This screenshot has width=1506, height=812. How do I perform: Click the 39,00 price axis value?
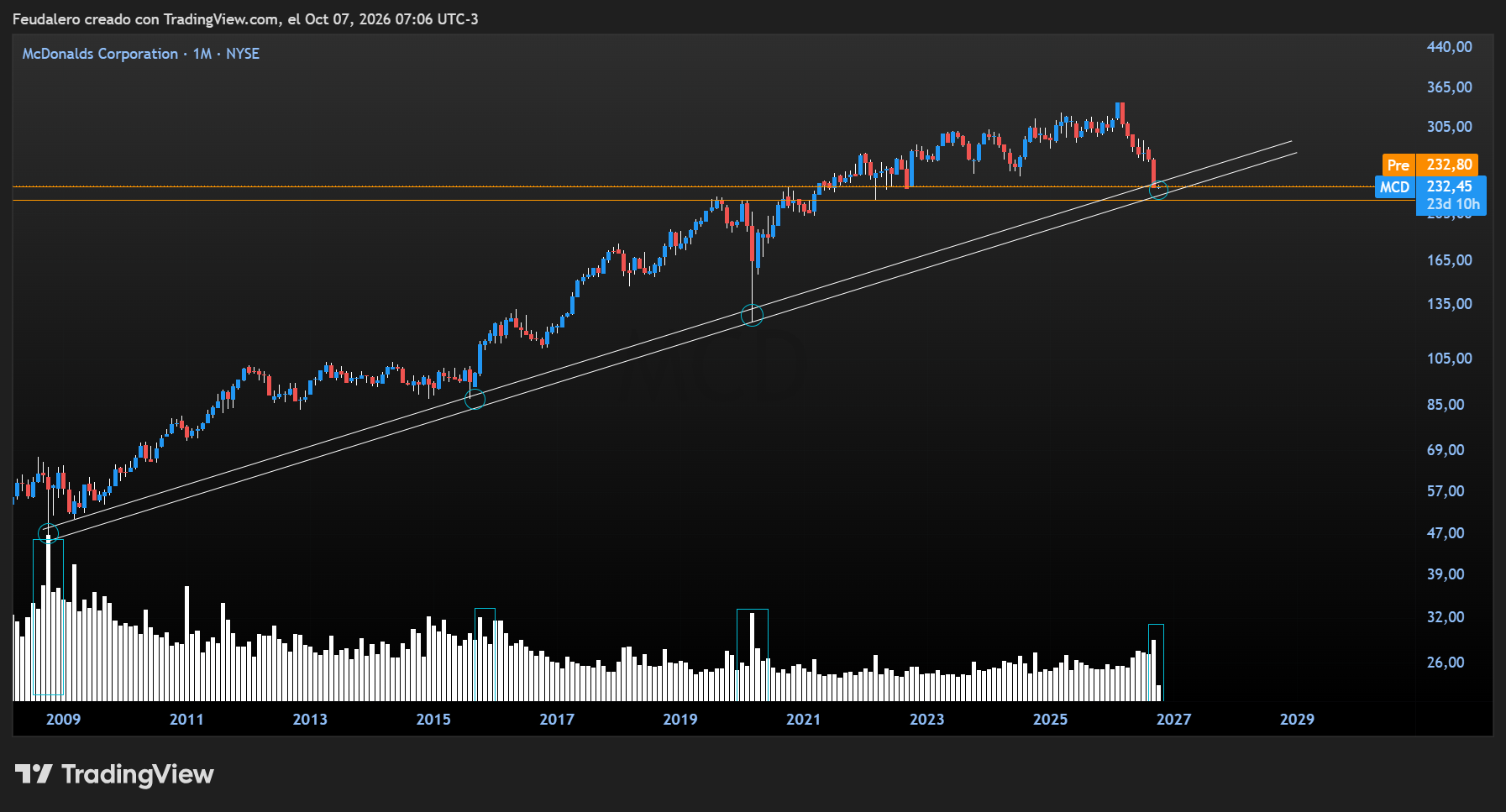(1446, 574)
